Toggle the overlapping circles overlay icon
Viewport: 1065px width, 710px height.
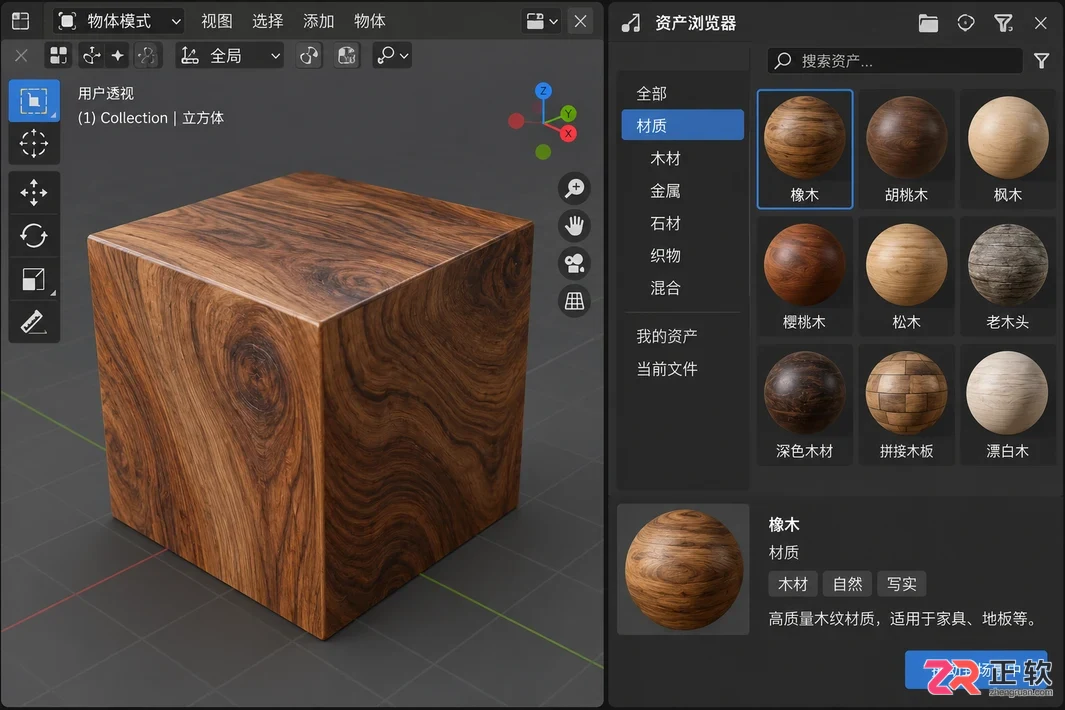pos(309,56)
